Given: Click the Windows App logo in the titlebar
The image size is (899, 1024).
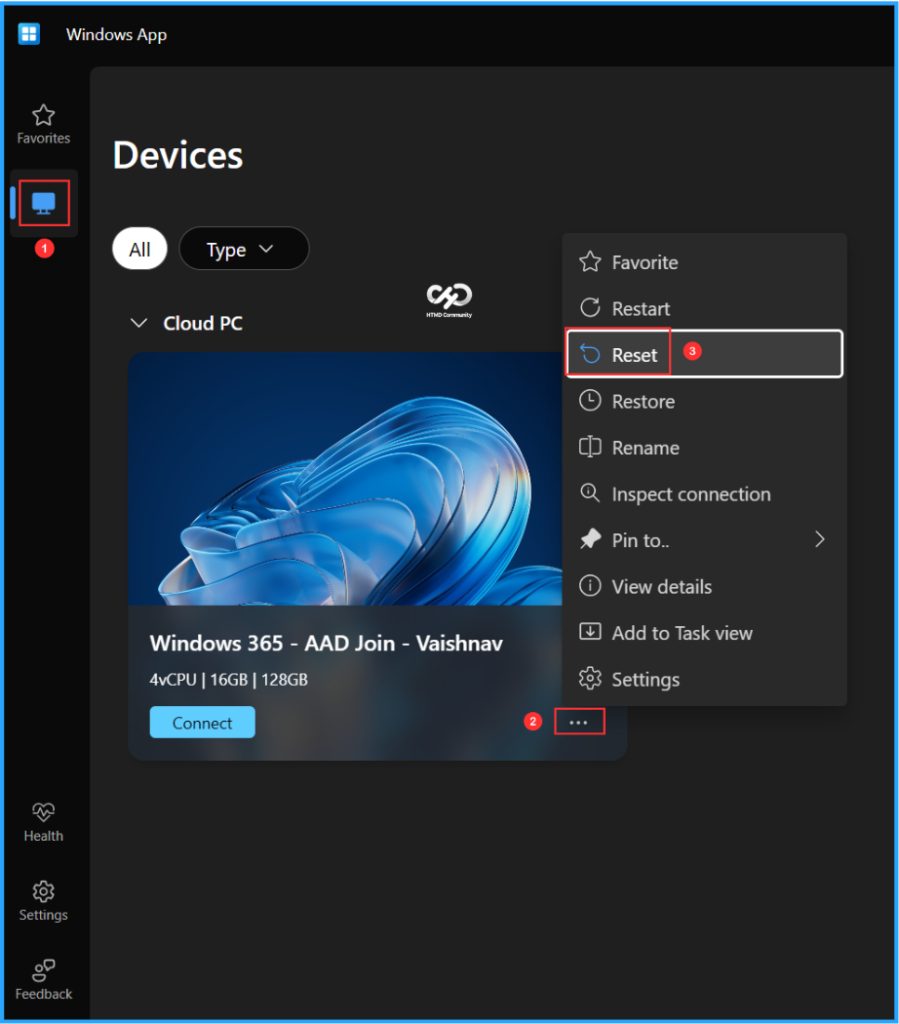Looking at the screenshot, I should pyautogui.click(x=28, y=33).
